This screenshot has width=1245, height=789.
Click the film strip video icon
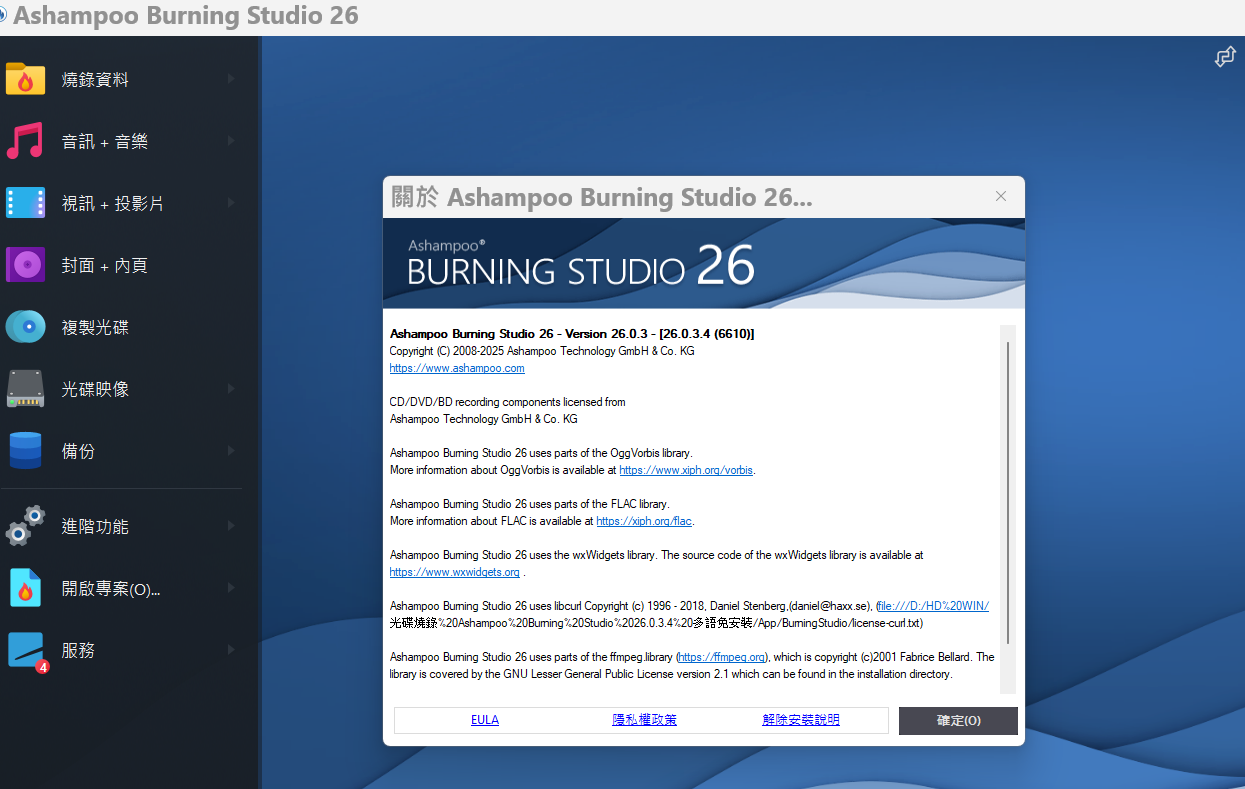pos(25,203)
